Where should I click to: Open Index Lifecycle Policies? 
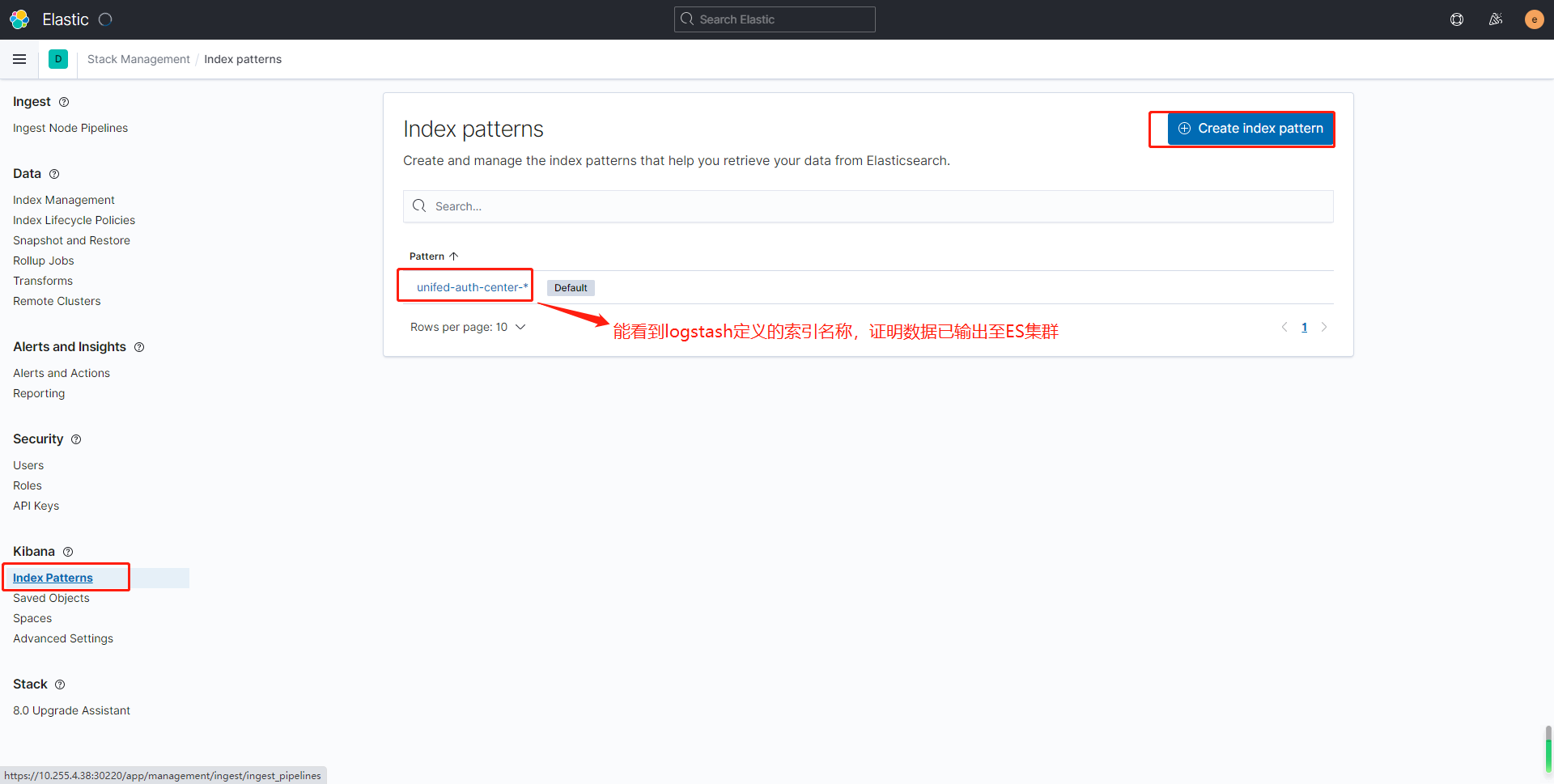point(74,220)
